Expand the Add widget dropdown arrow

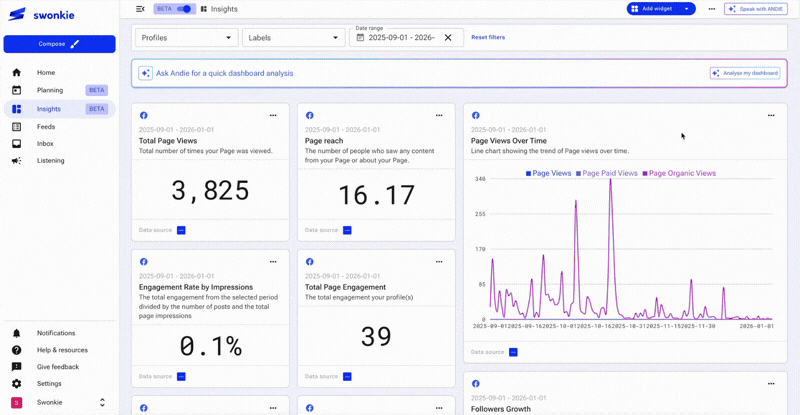tap(686, 9)
